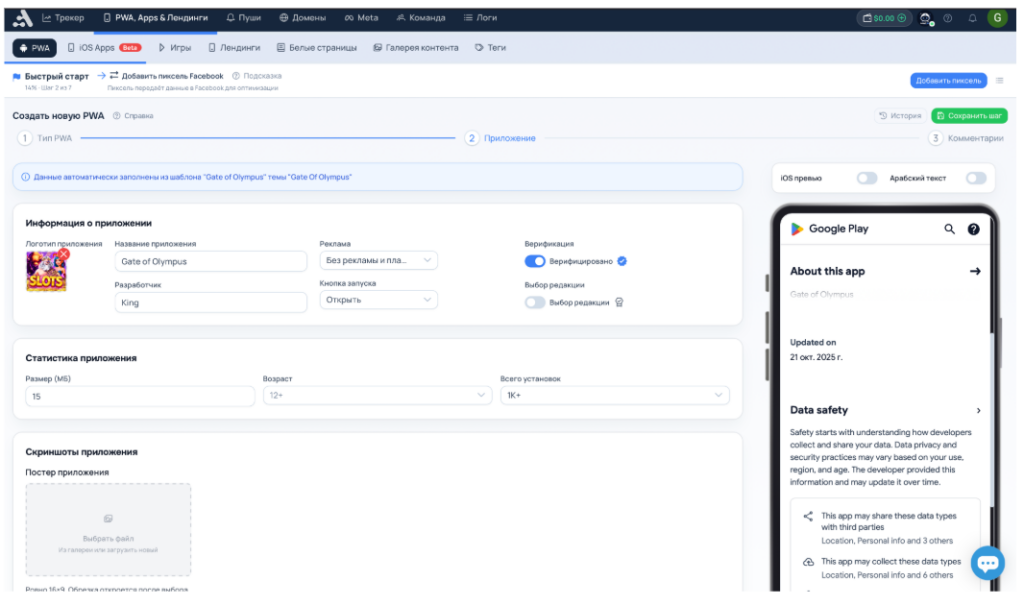
Task: Click the Сохранить шаг button
Action: [970, 116]
